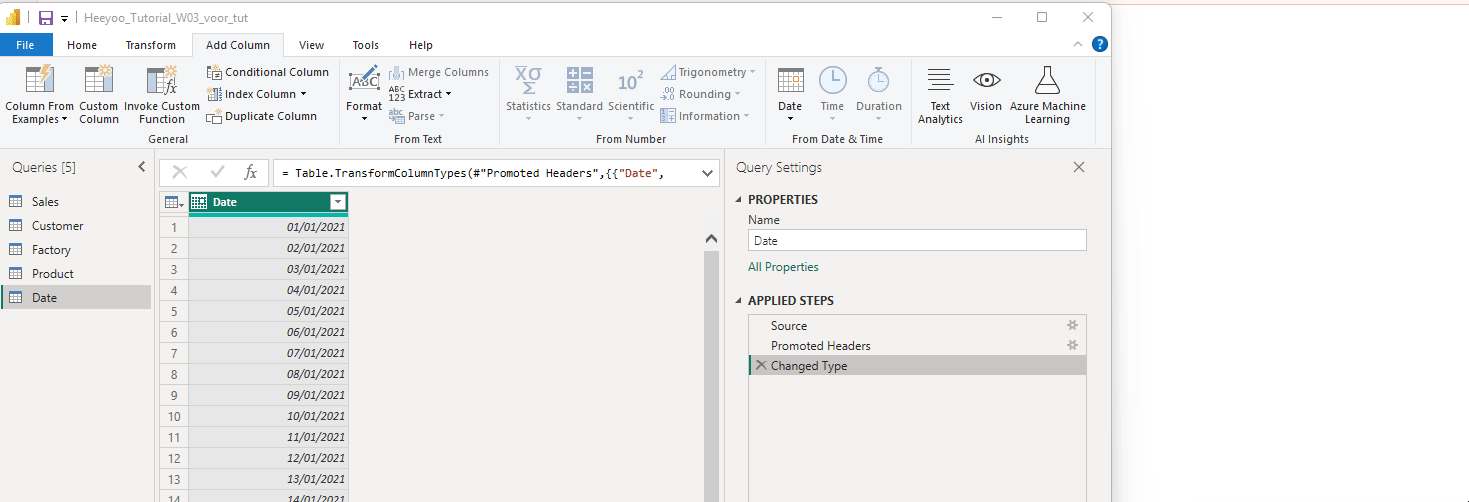The width and height of the screenshot is (1469, 502).
Task: Open Scientific number functions
Action: [631, 95]
